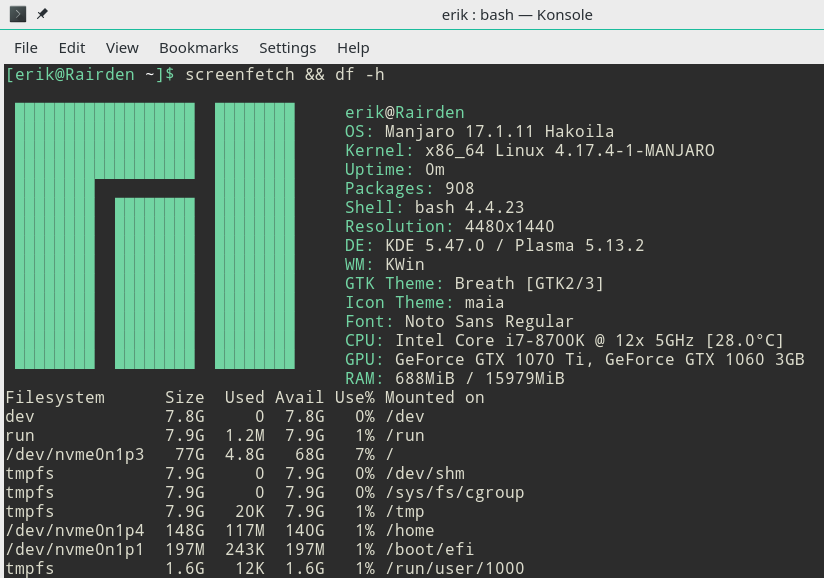Image resolution: width=824 pixels, height=578 pixels.
Task: Click the Konsole terminal icon in the title bar
Action: (18, 14)
